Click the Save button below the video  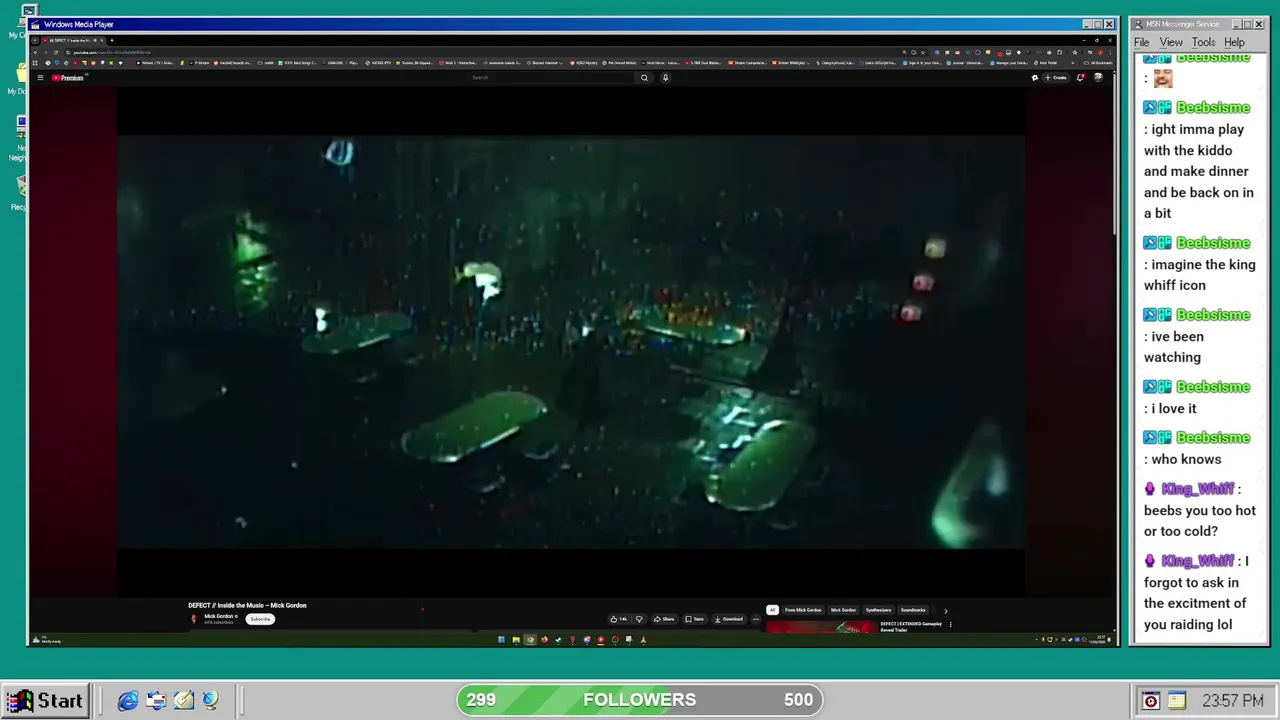click(x=694, y=619)
